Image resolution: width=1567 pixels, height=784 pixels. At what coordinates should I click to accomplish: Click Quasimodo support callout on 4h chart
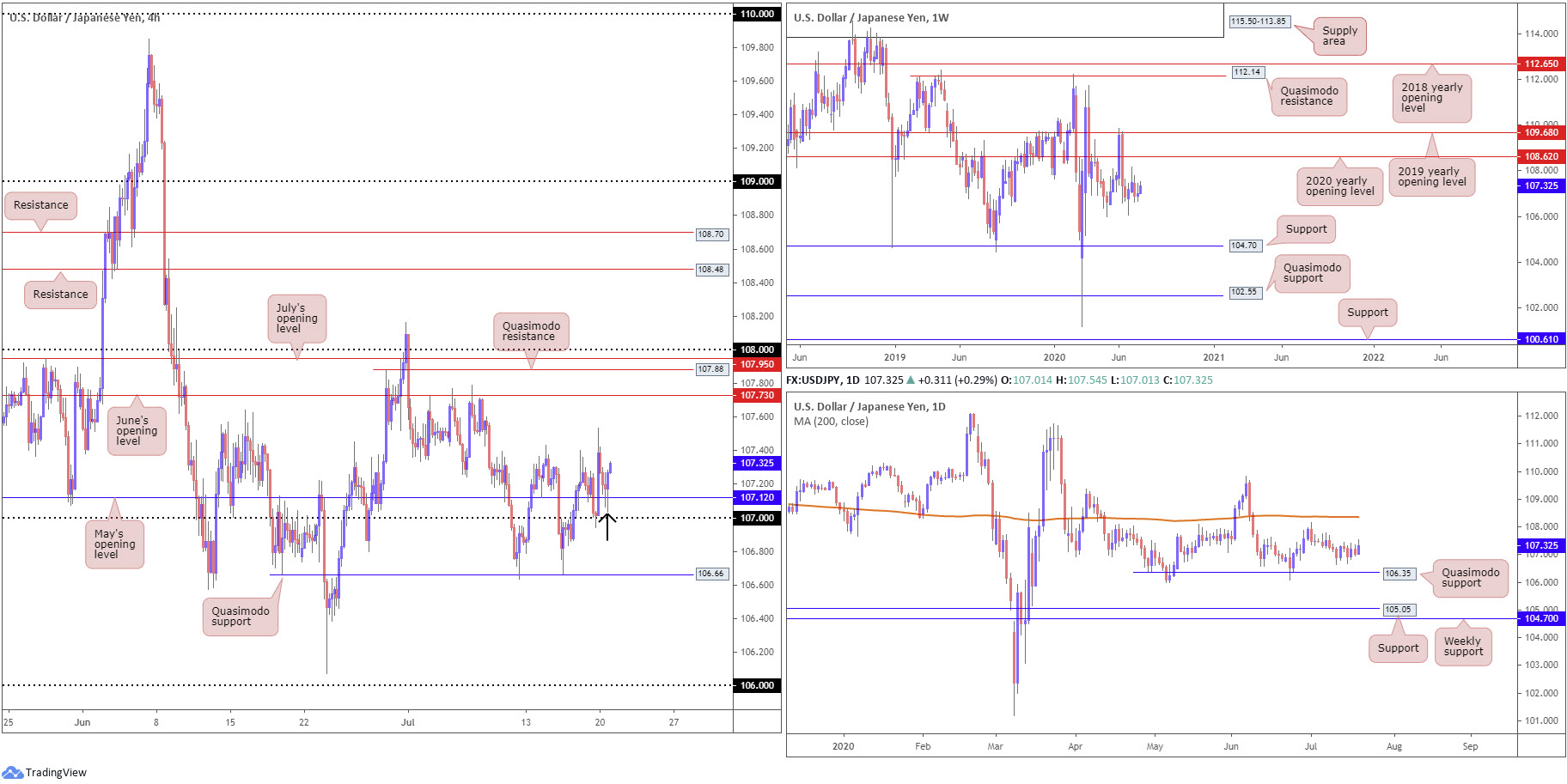coord(241,617)
